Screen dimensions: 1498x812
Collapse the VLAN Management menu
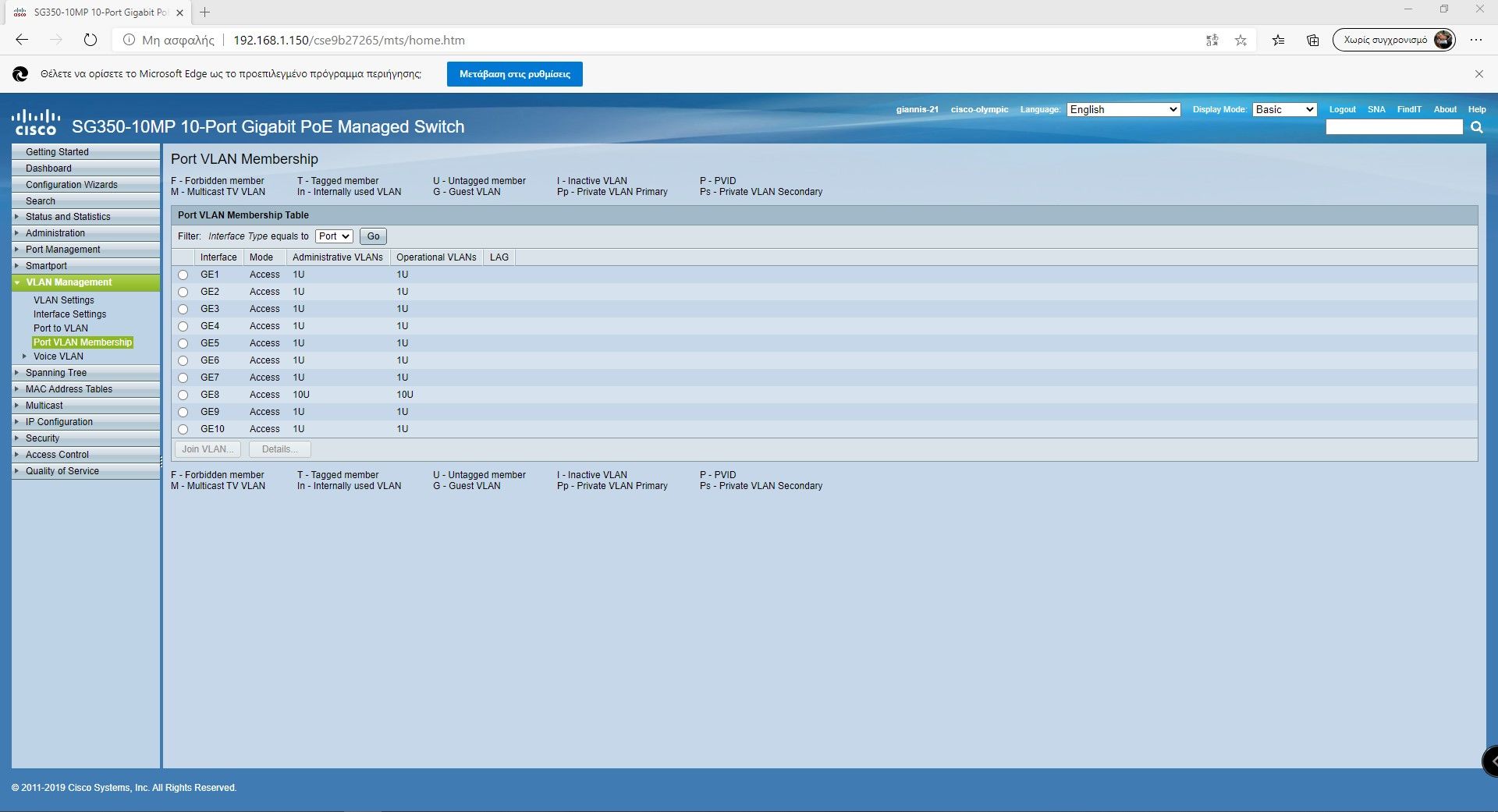86,282
